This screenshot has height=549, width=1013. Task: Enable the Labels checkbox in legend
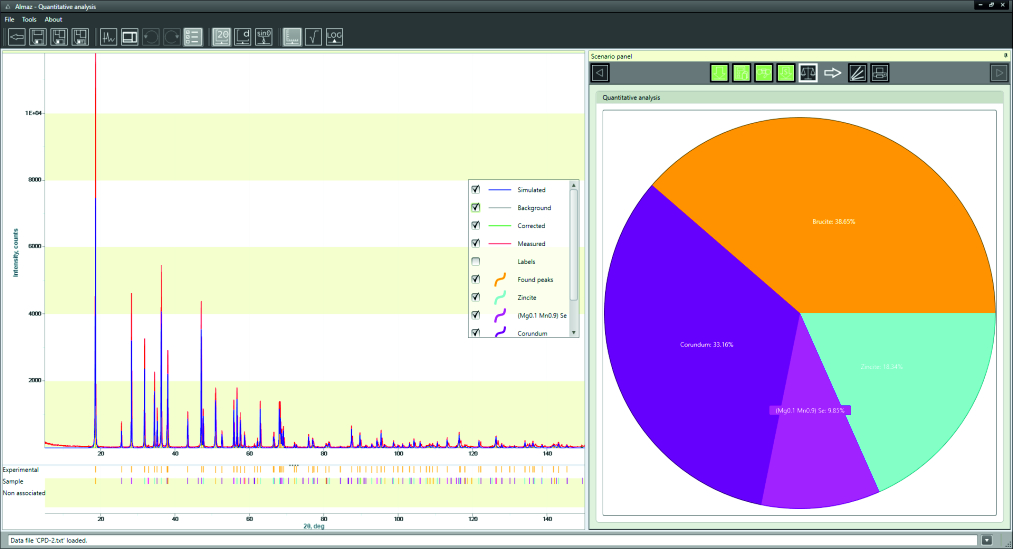coord(476,262)
